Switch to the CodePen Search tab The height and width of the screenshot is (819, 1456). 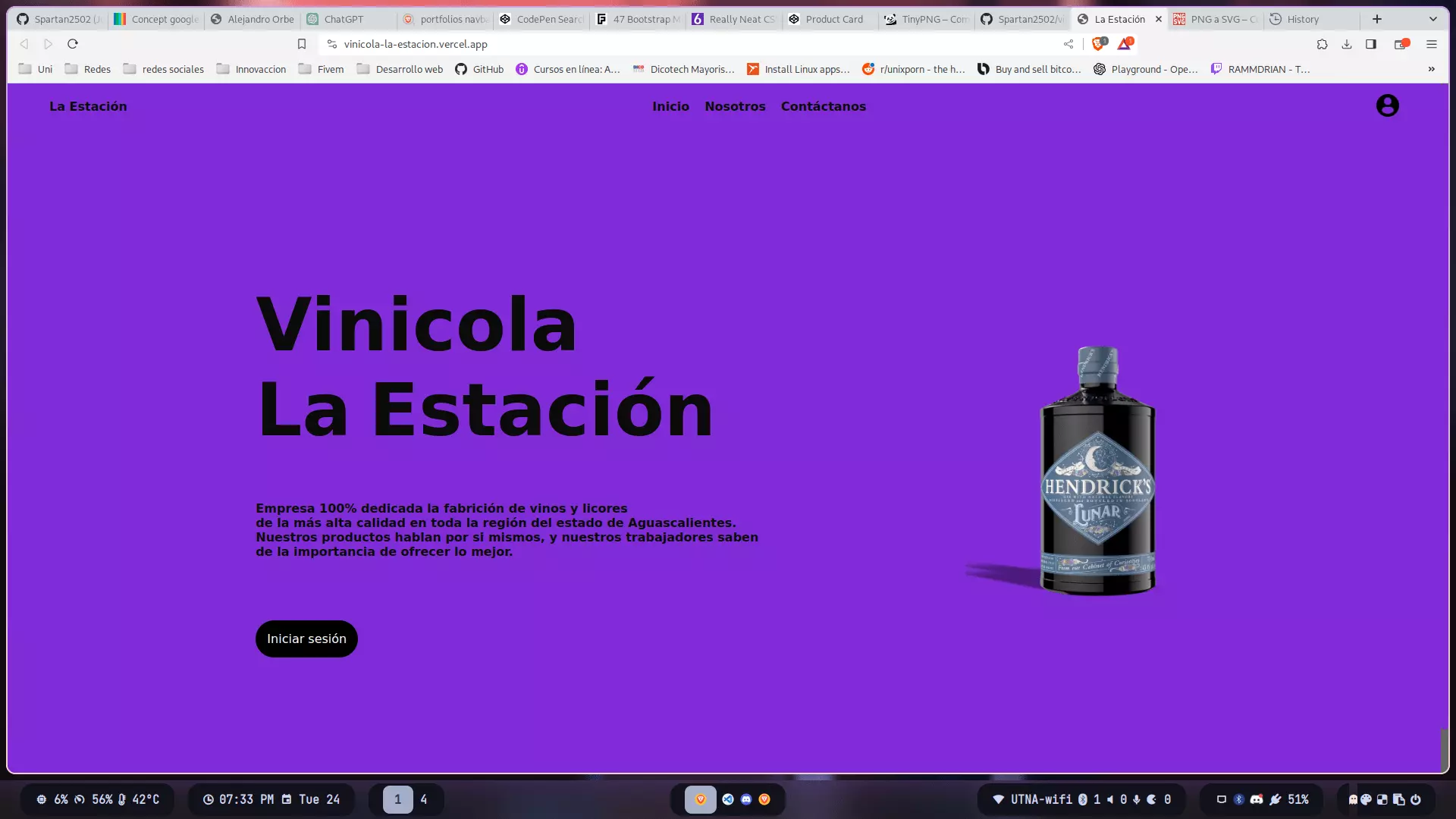click(x=541, y=19)
